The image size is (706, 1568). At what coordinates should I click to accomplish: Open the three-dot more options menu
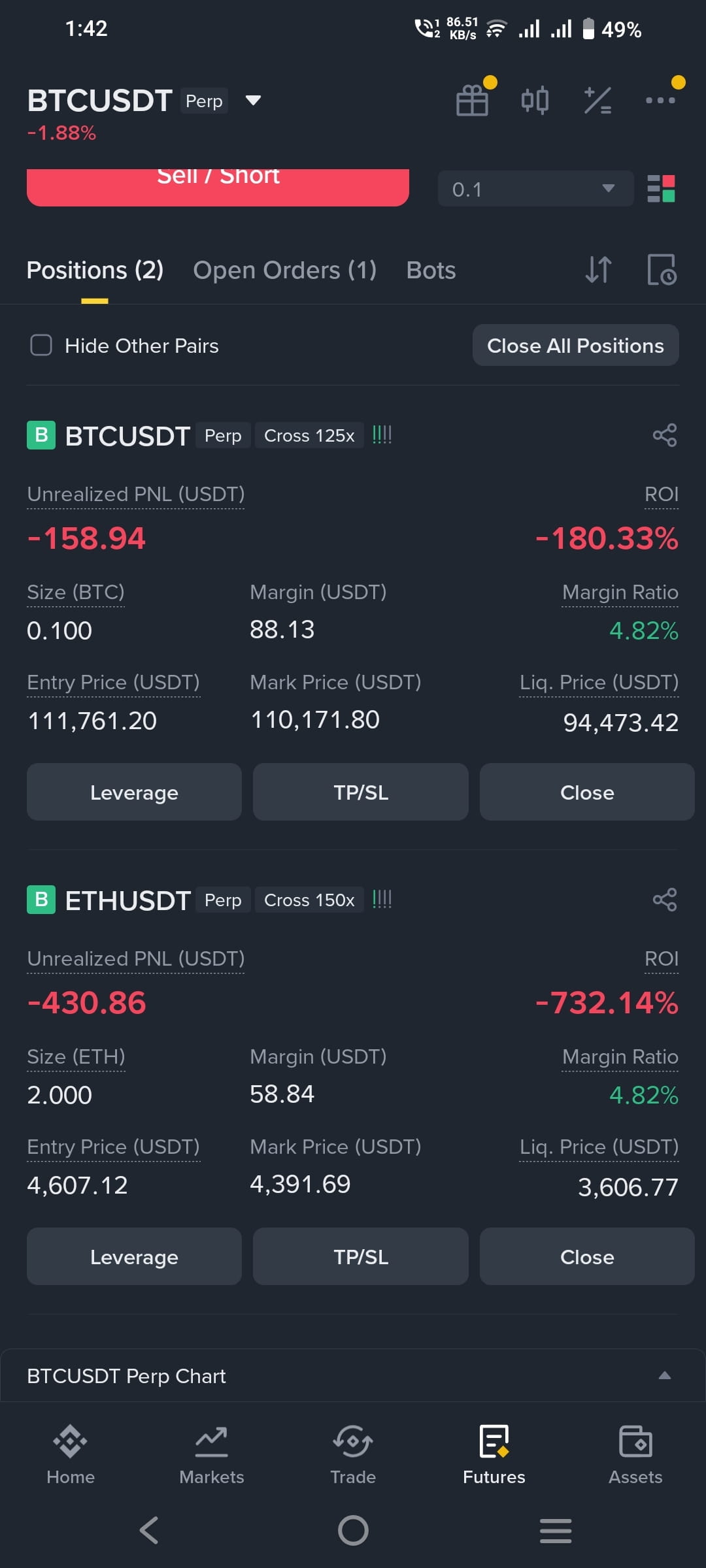pos(660,100)
